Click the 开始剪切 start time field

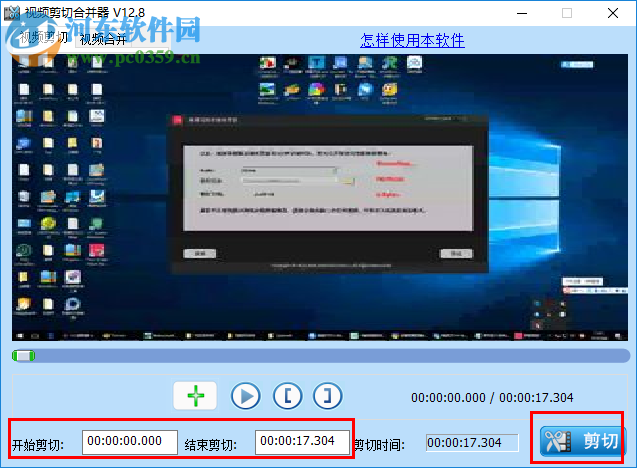[130, 442]
